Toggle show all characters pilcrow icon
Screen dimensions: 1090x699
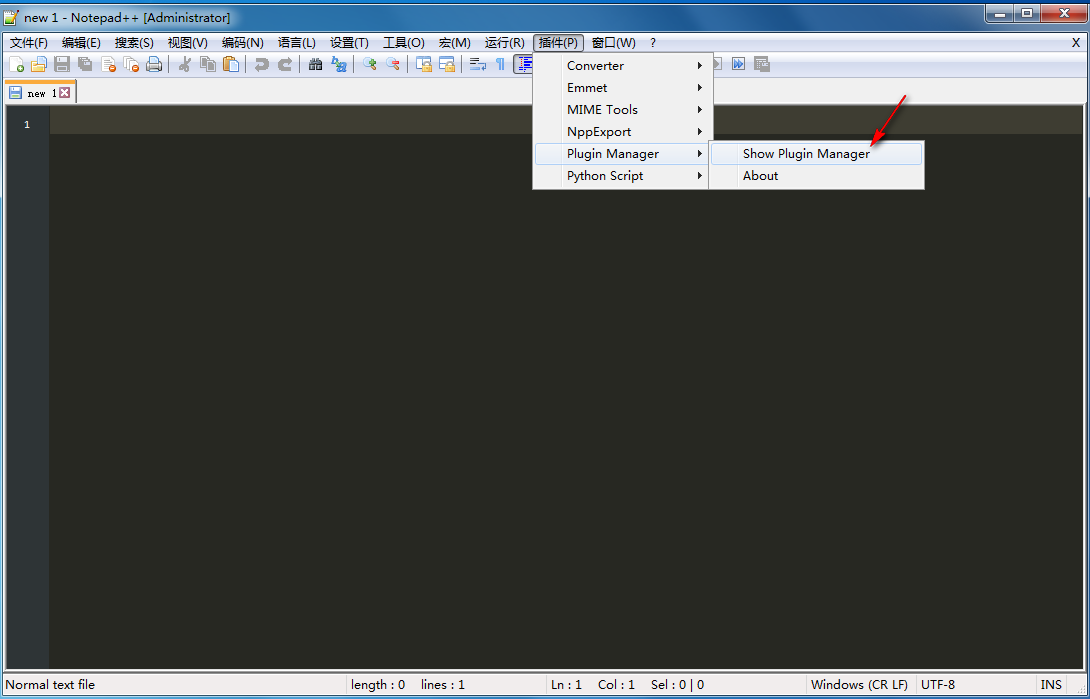pyautogui.click(x=500, y=65)
